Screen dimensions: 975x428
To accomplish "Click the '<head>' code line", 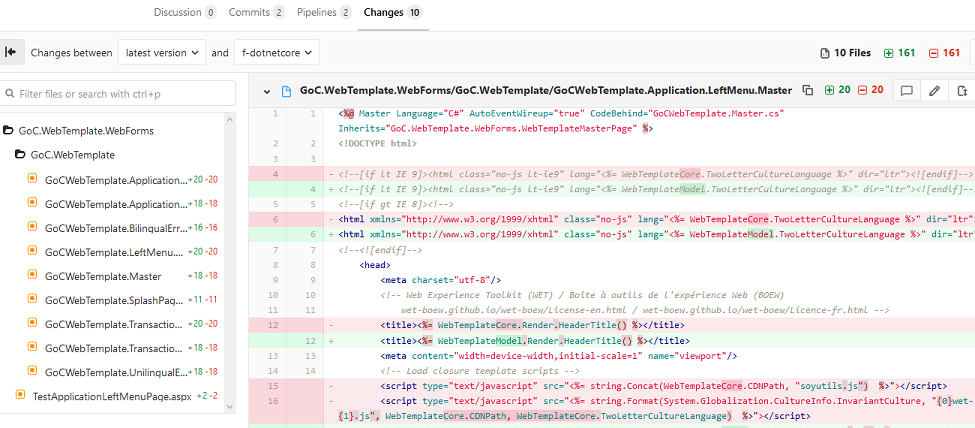I will point(375,264).
